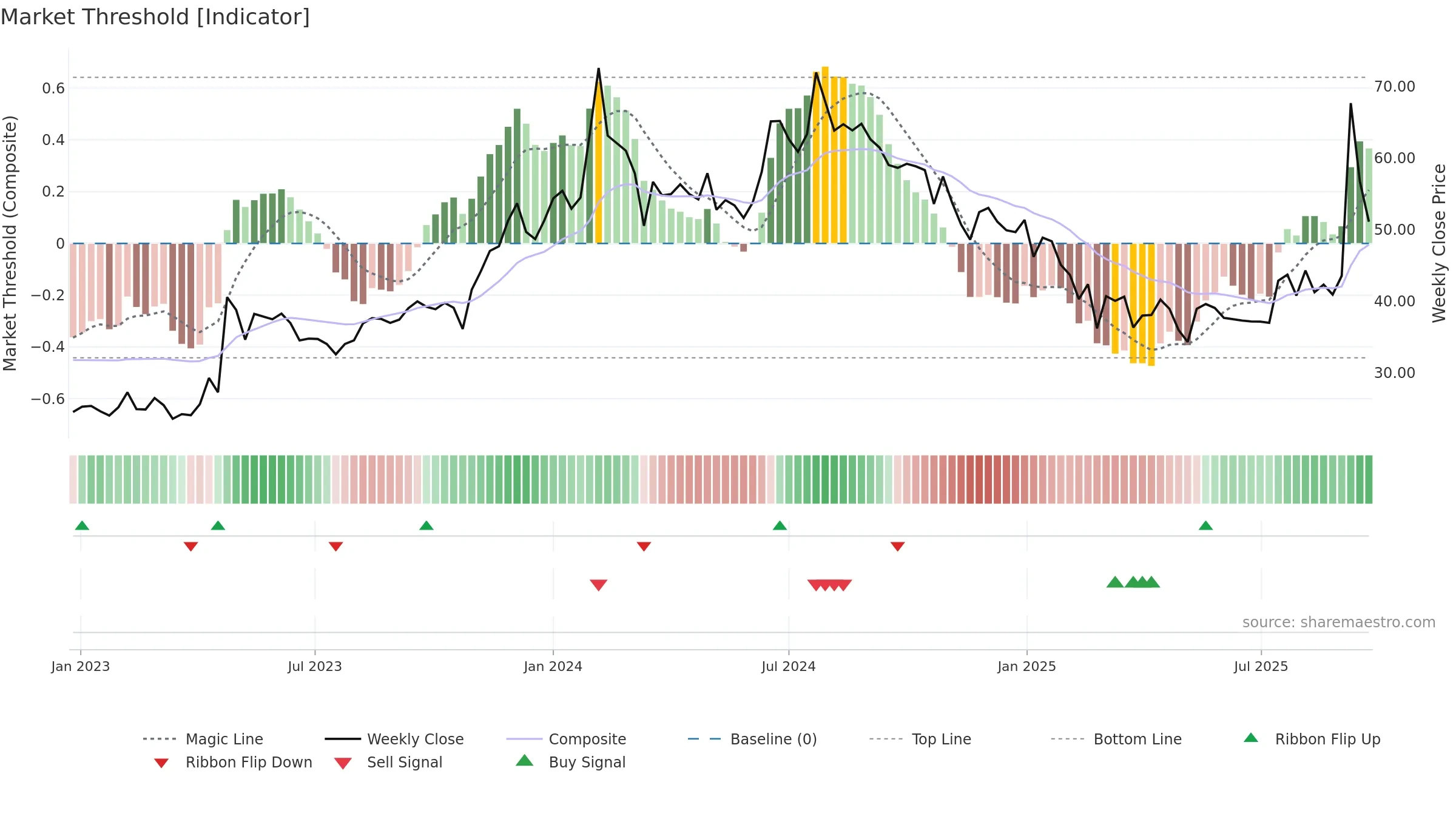This screenshot has height=819, width=1456.
Task: Click the rightmost Sell Signal triangle in the 2024 cluster
Action: (844, 585)
